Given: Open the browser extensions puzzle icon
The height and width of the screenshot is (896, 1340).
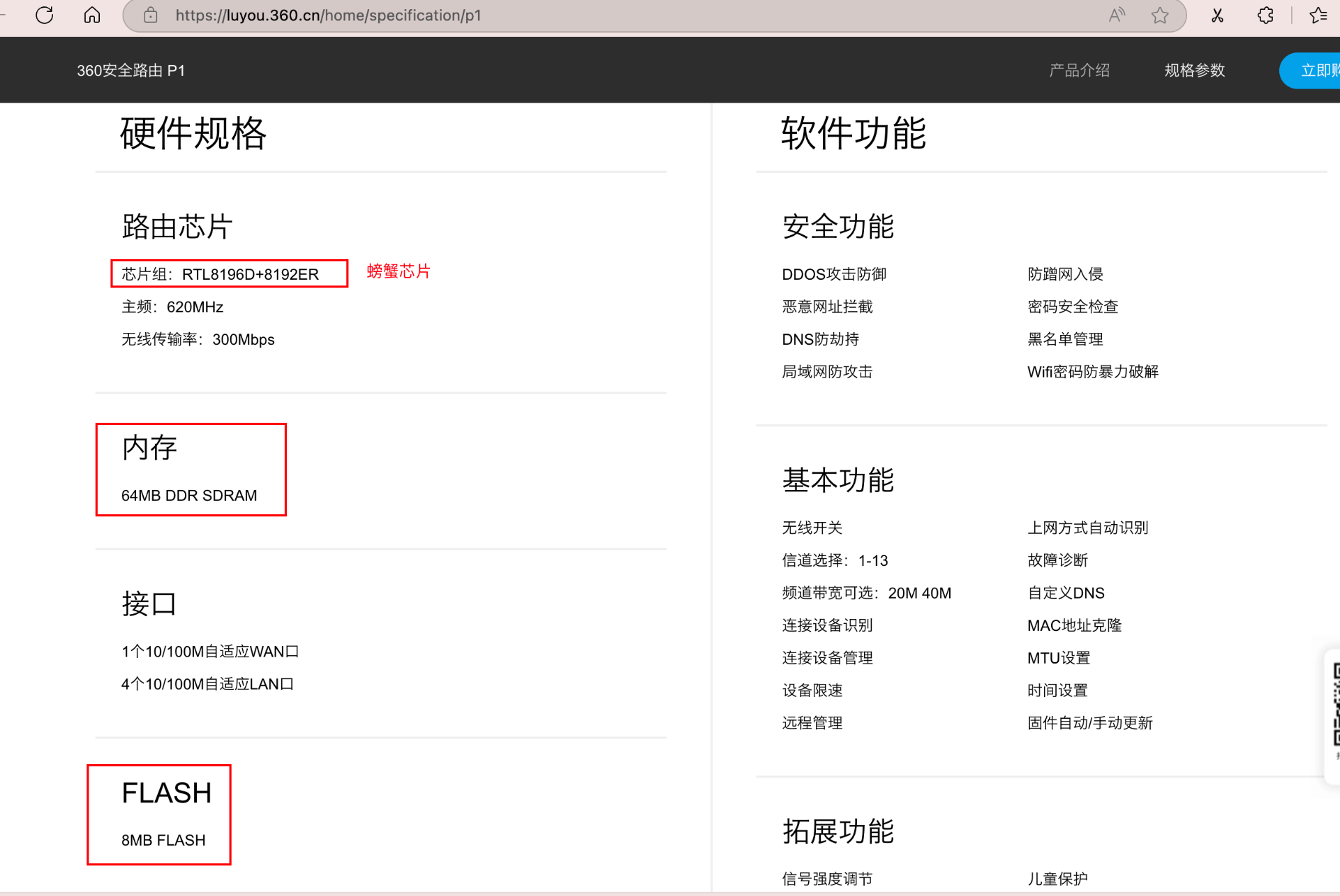Looking at the screenshot, I should (1265, 15).
